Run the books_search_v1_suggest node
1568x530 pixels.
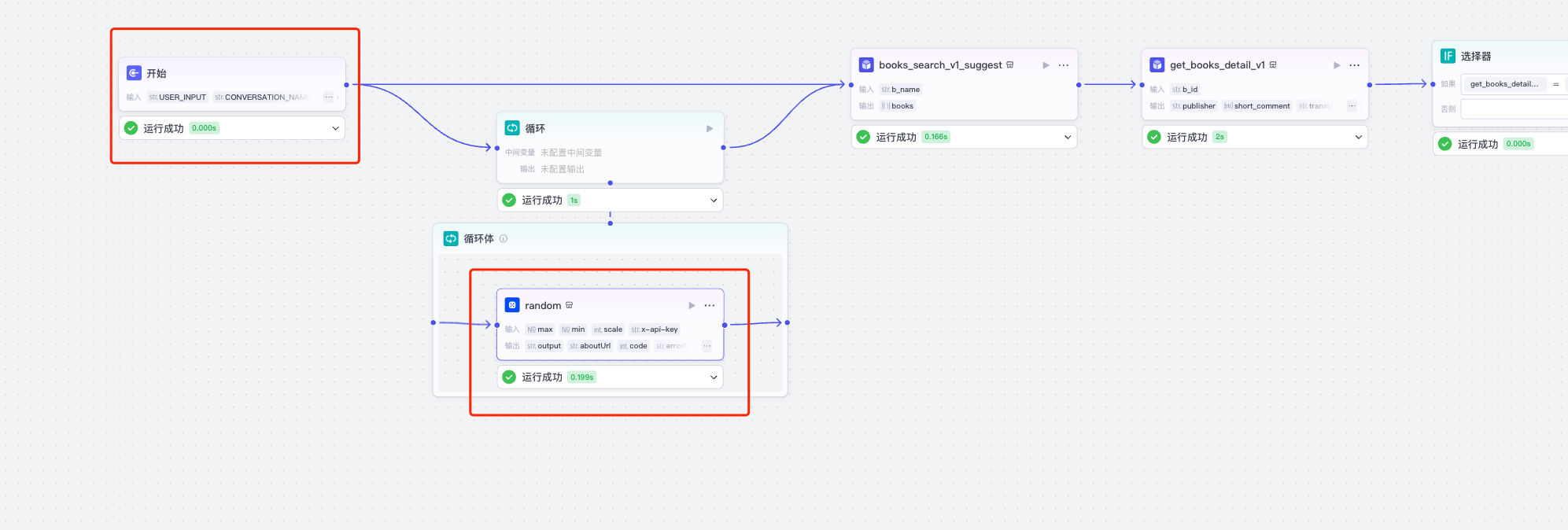coord(1046,65)
